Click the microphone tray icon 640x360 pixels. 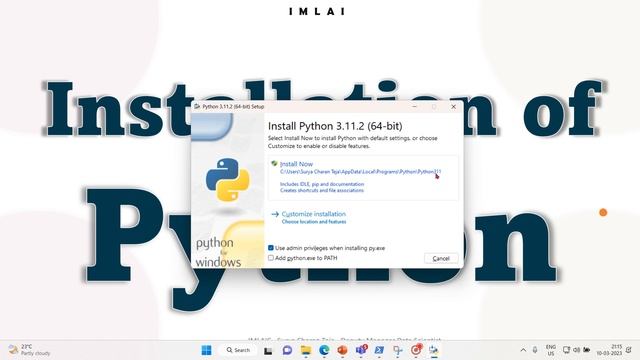[x=535, y=350]
